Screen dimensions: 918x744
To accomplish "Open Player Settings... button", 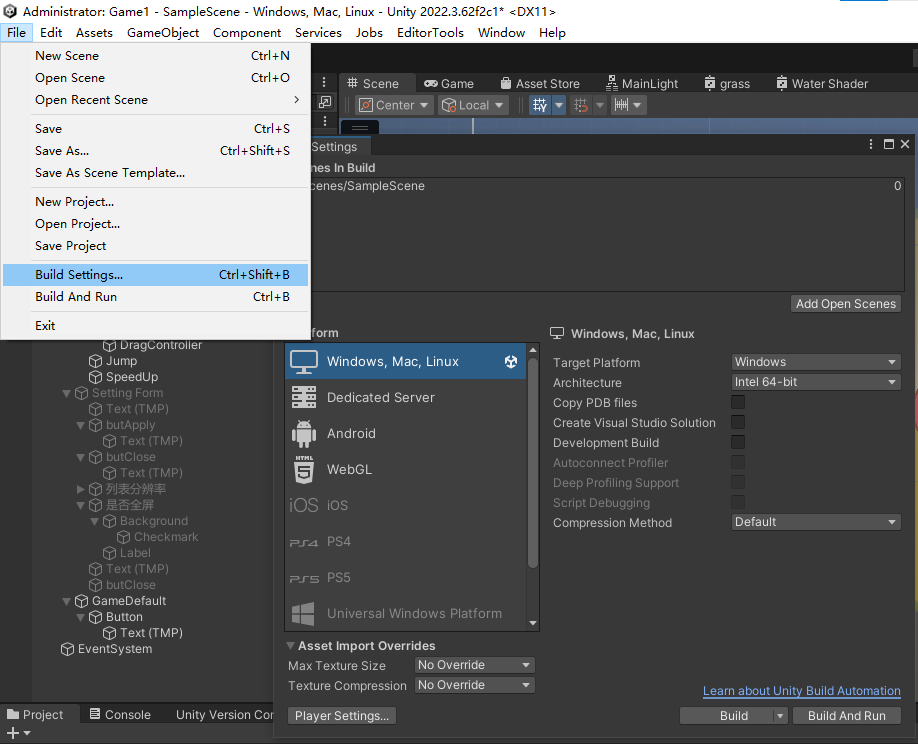I will click(342, 716).
